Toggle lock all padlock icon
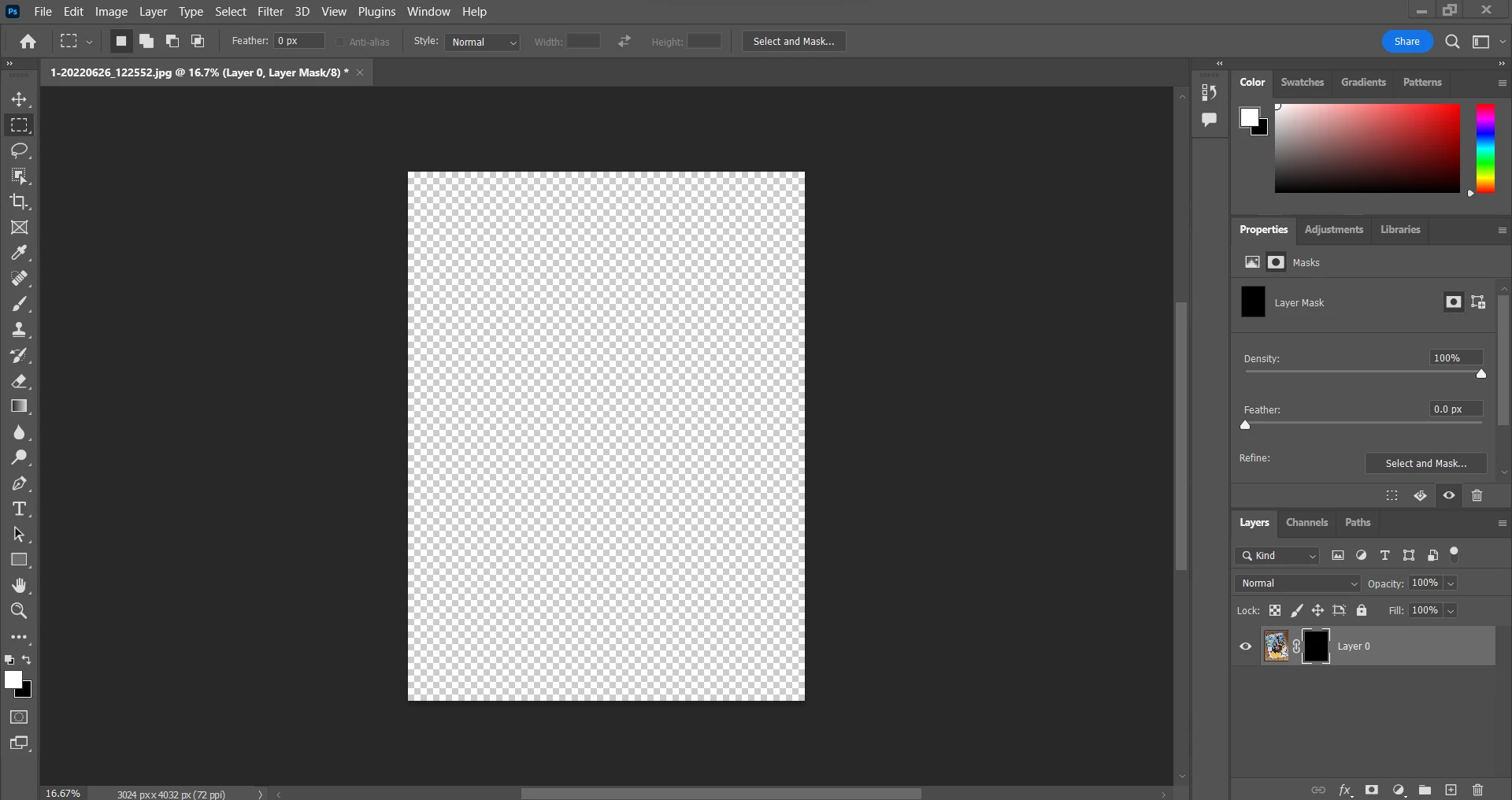This screenshot has height=800, width=1512. [x=1362, y=610]
